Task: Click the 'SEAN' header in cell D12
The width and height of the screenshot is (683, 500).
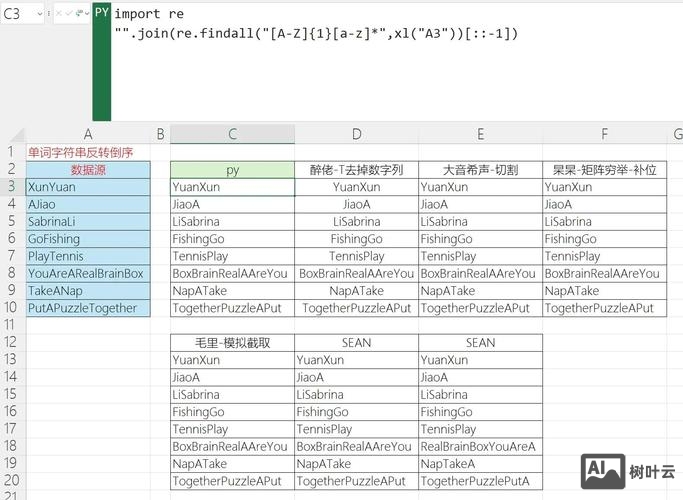Action: (356, 342)
